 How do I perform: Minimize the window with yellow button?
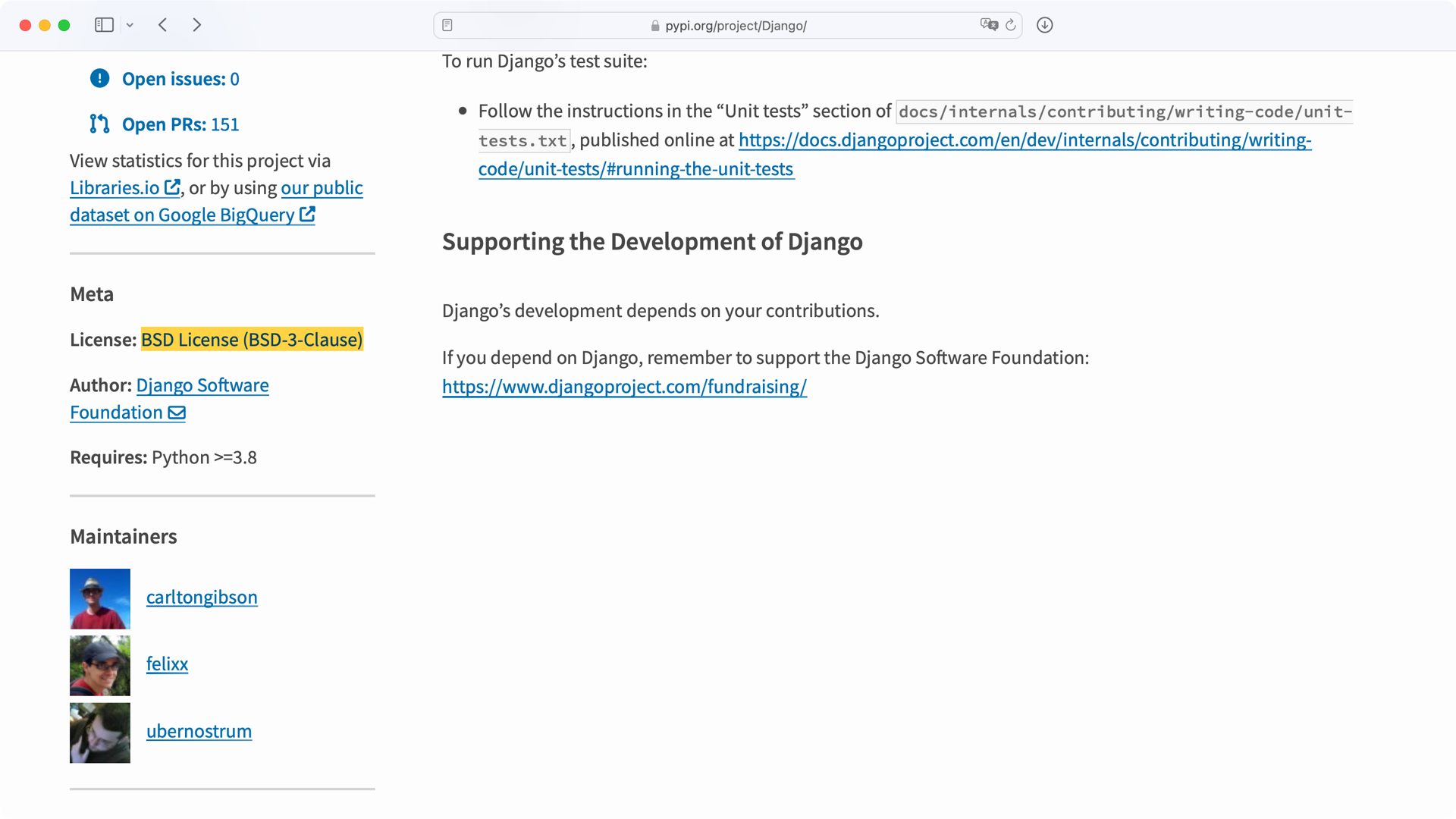pos(45,25)
